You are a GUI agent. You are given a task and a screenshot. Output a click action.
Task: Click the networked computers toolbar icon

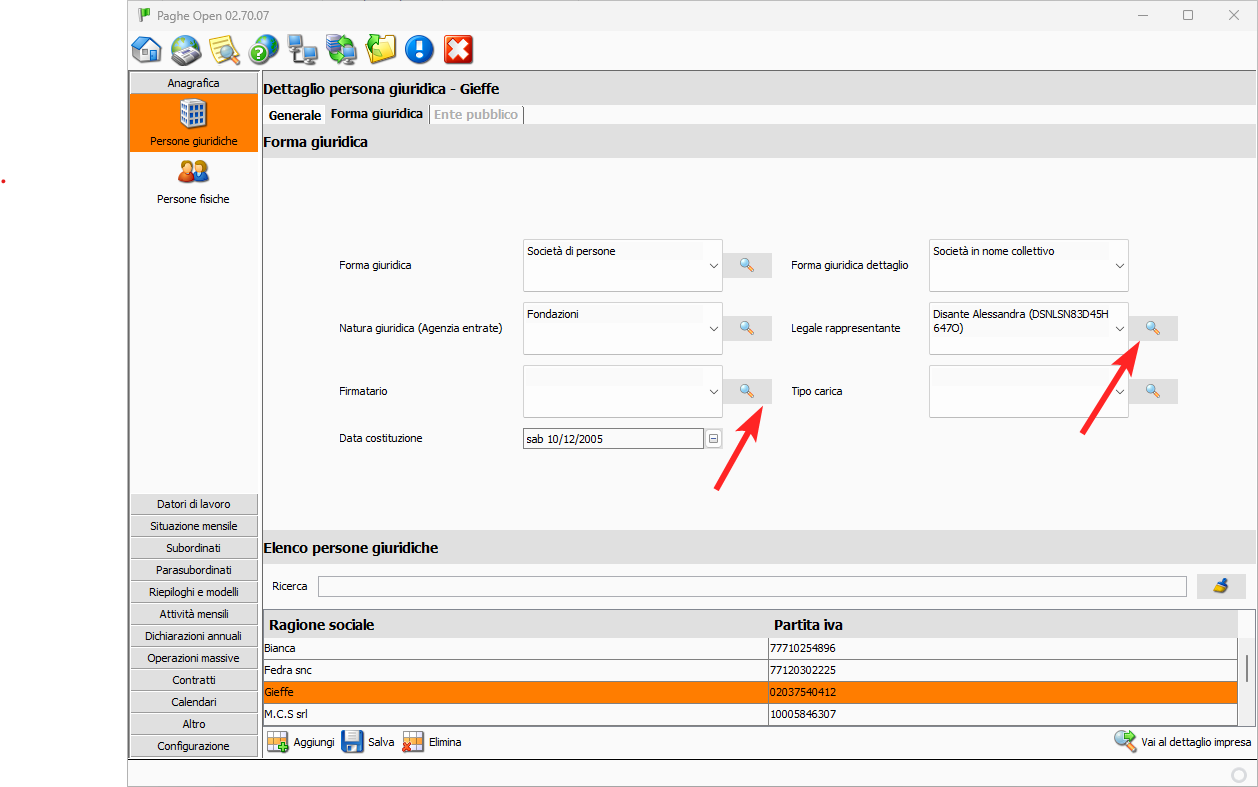[x=302, y=49]
